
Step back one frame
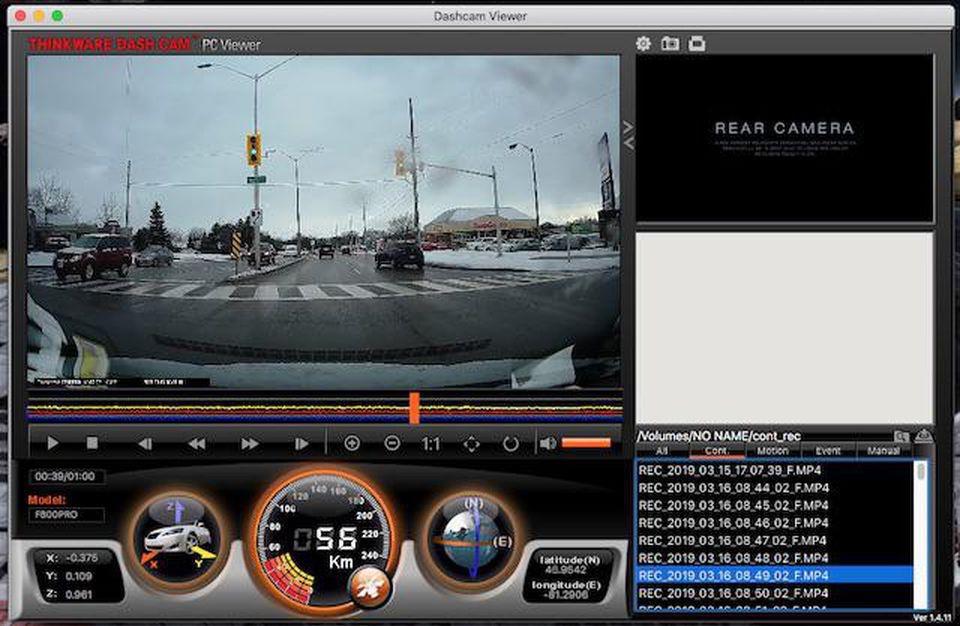[145, 443]
